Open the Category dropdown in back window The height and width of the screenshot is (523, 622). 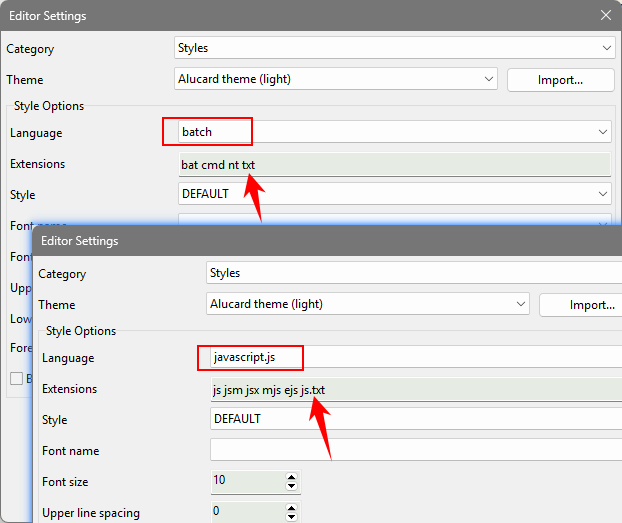[394, 48]
